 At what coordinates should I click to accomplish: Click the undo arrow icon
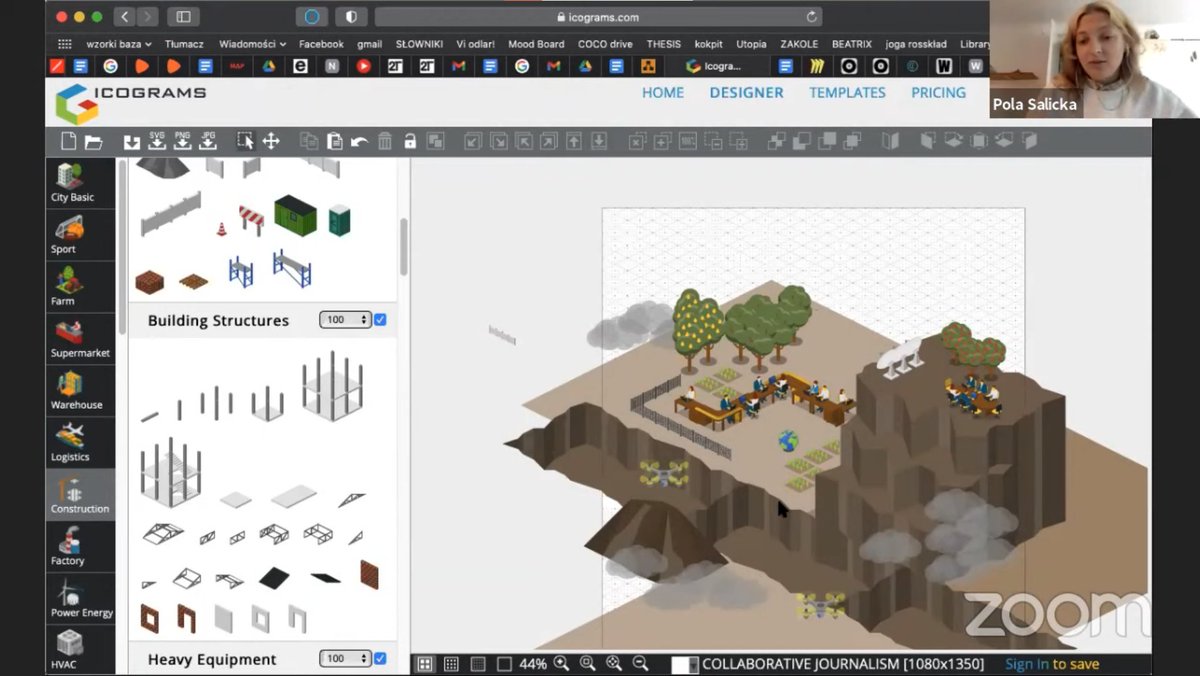point(359,142)
